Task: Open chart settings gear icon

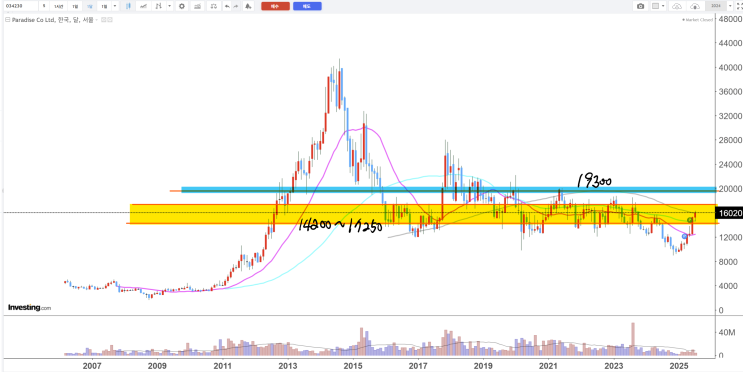Action: [x=181, y=6]
